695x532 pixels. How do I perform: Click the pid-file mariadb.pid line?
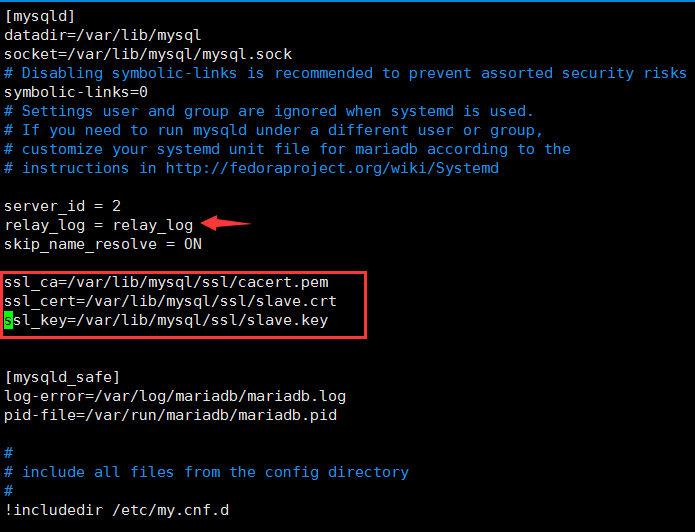coord(171,415)
